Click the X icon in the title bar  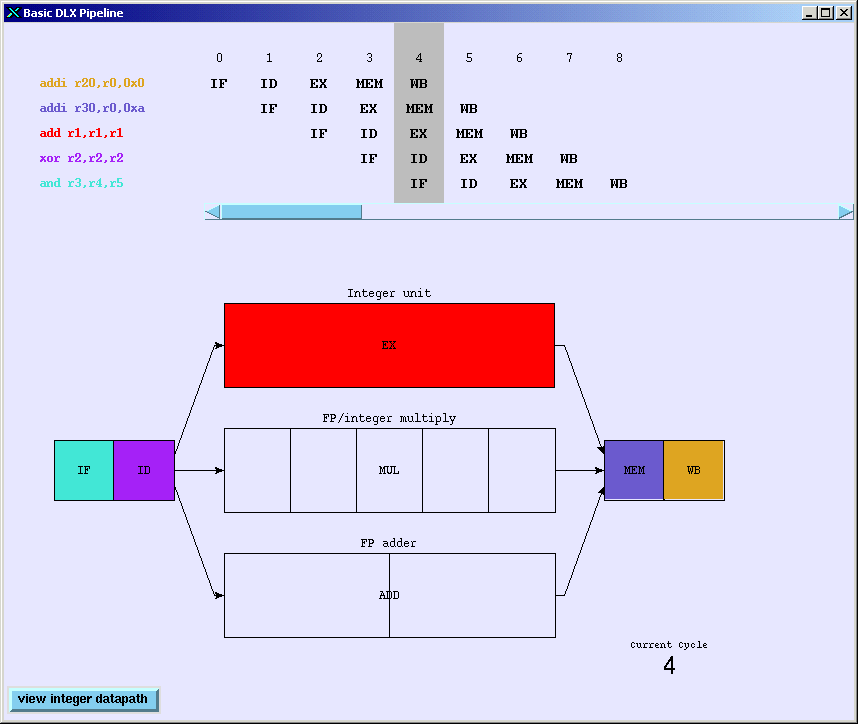pos(13,13)
